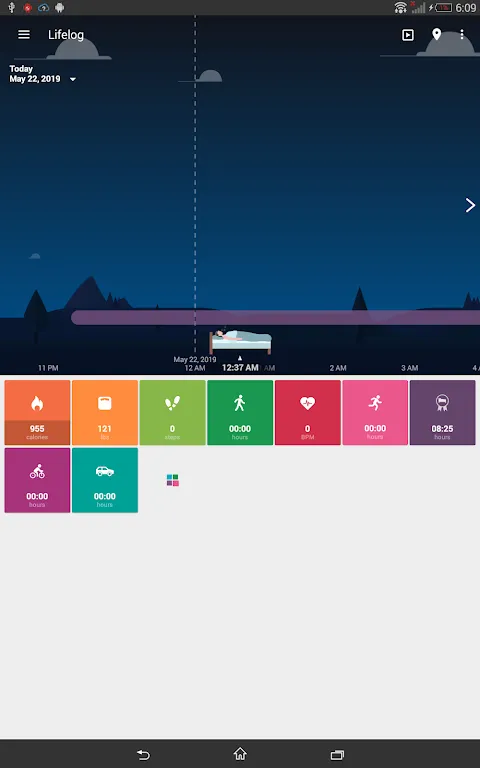Open the 0 steps tile
Image resolution: width=480 pixels, height=768 pixels.
(x=172, y=412)
